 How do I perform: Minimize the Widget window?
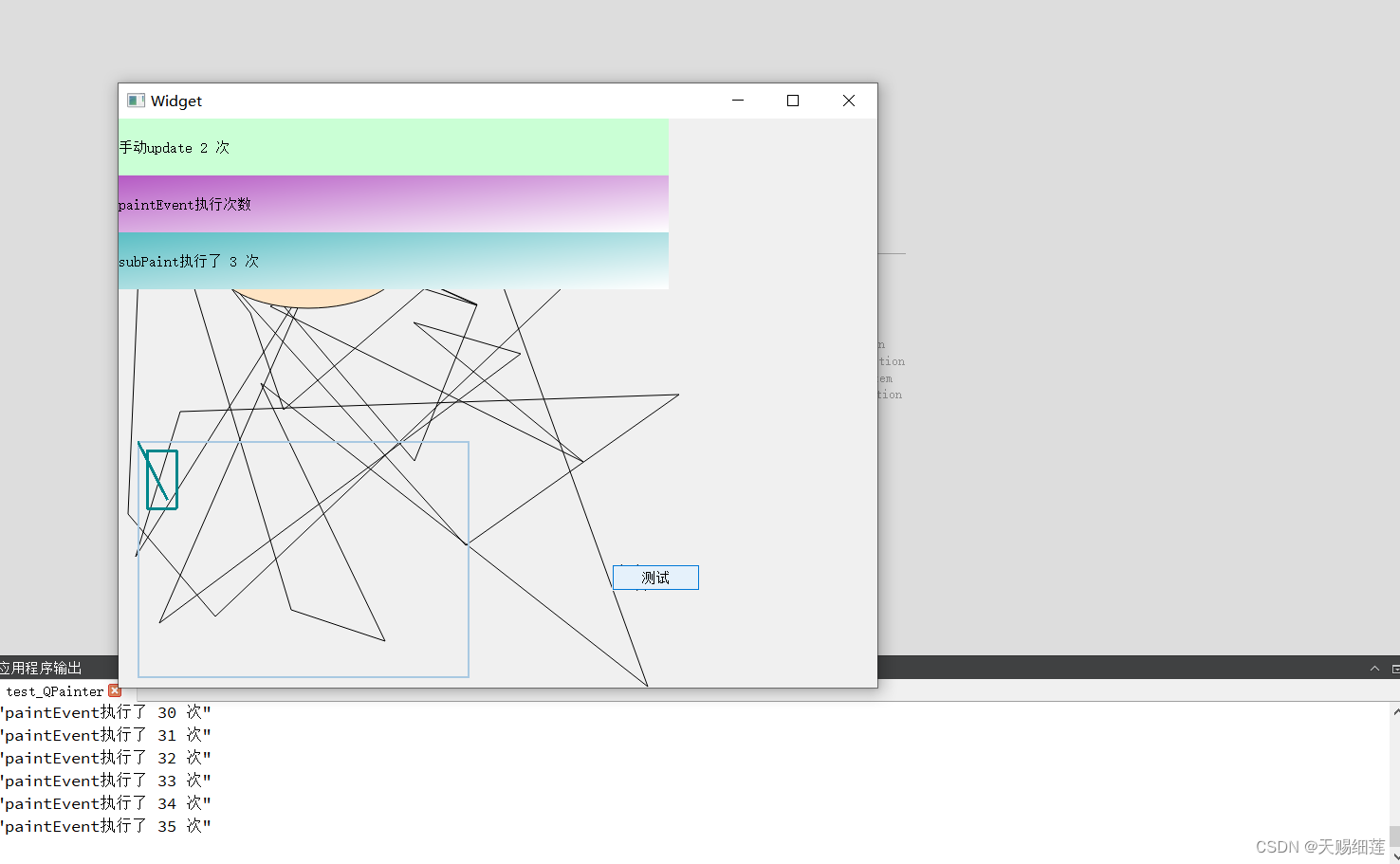point(738,101)
